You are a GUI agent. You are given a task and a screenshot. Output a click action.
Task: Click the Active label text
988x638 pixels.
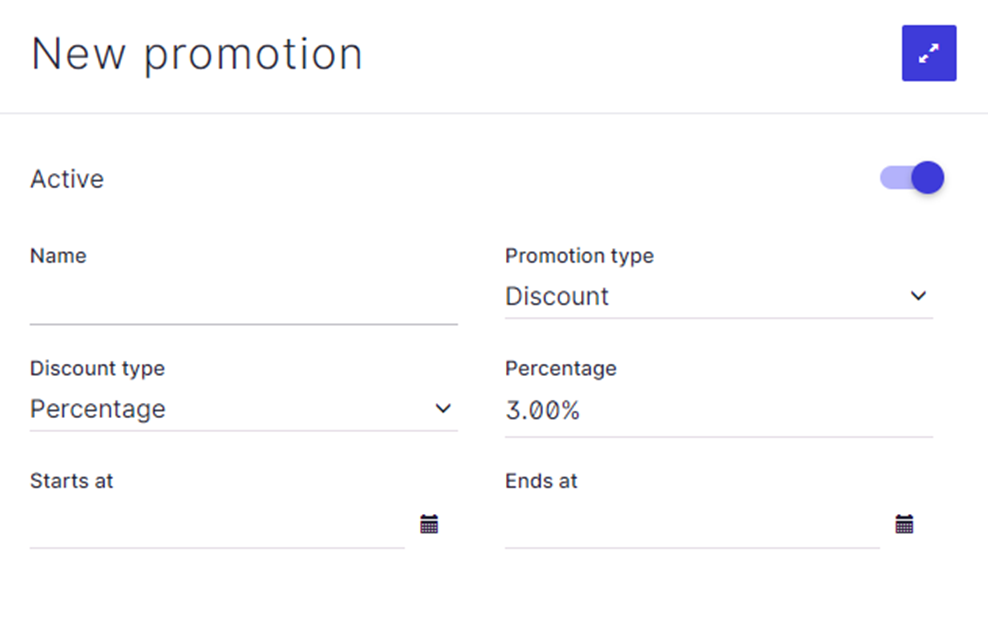[x=67, y=179]
